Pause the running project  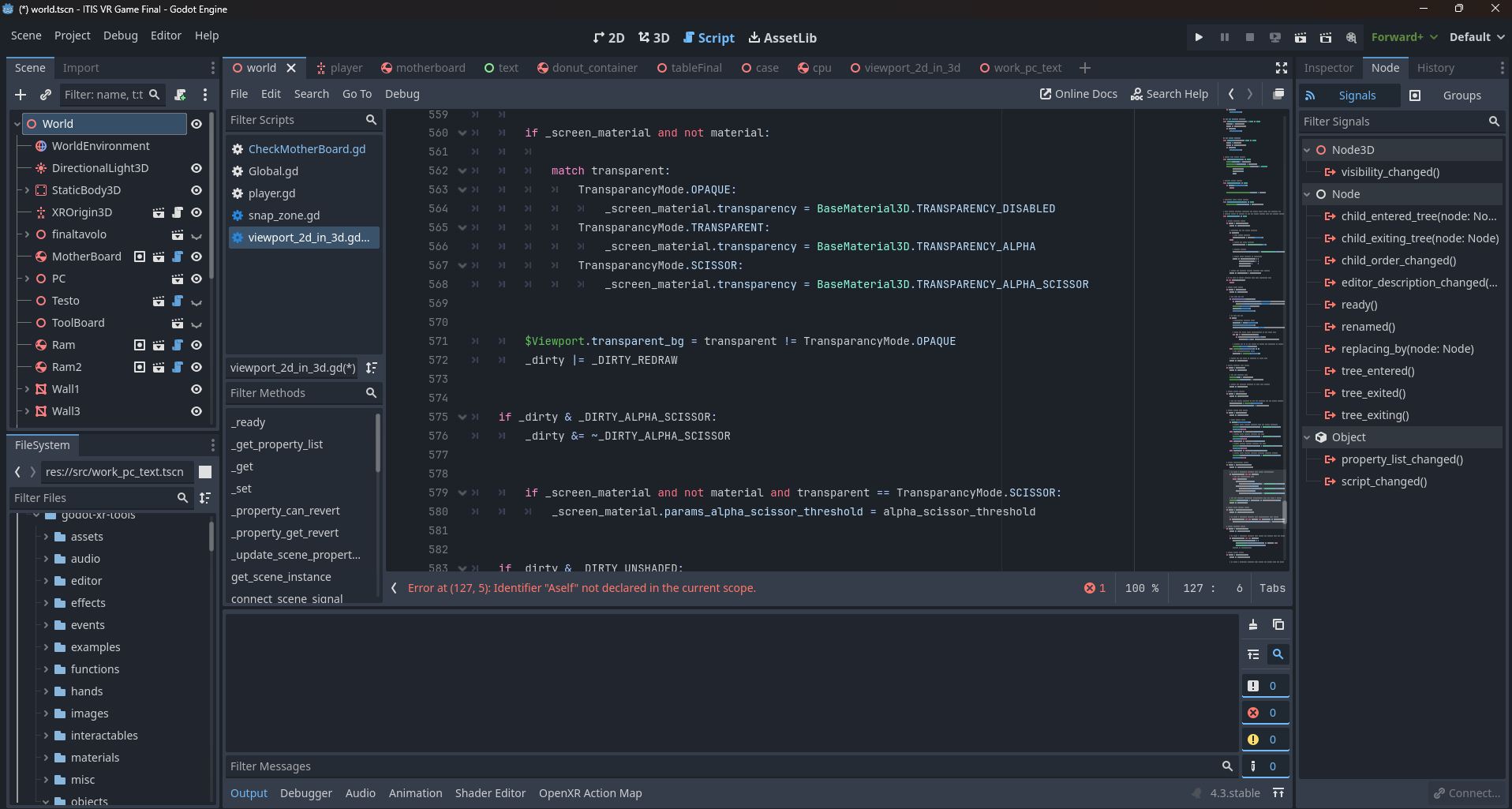point(1224,37)
